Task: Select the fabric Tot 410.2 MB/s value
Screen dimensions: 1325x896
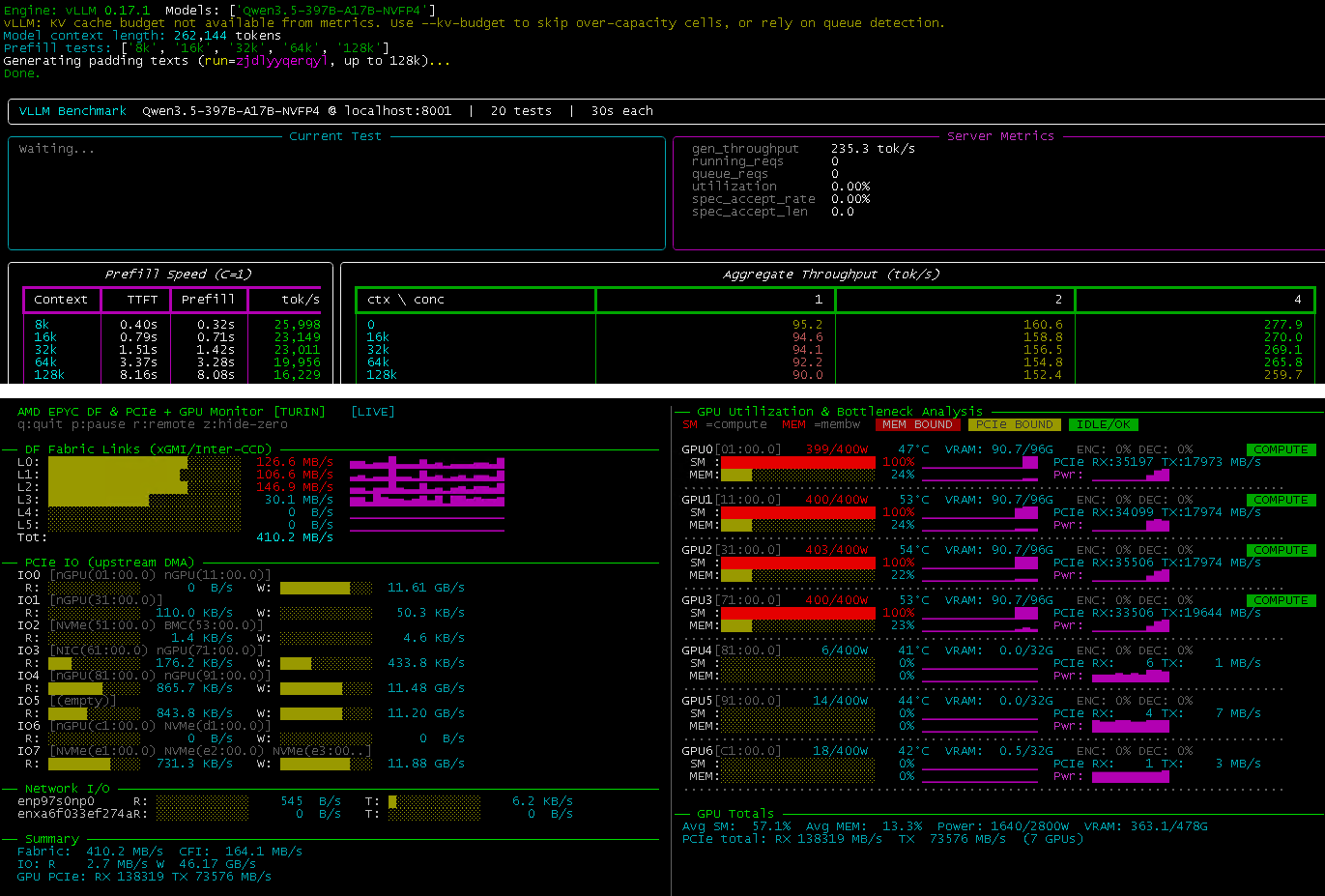Action: (x=295, y=537)
